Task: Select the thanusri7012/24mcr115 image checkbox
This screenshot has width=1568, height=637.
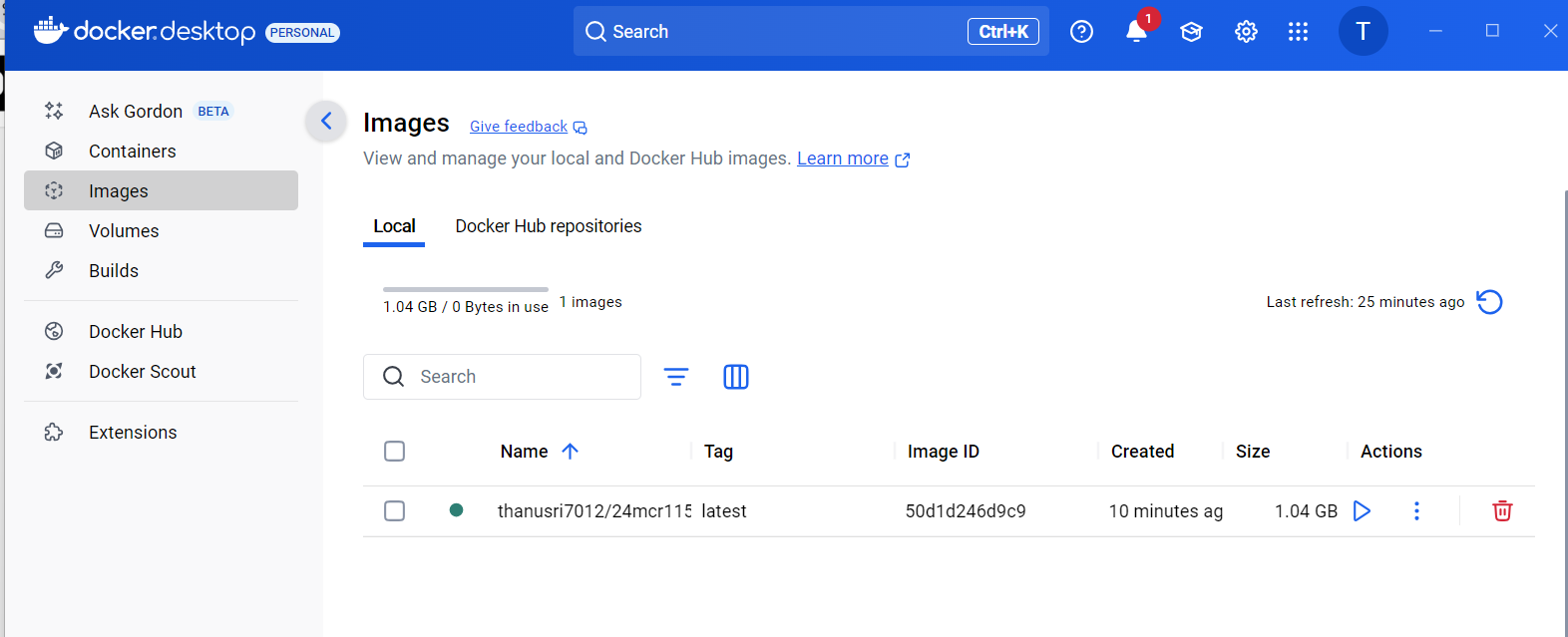Action: 395,511
